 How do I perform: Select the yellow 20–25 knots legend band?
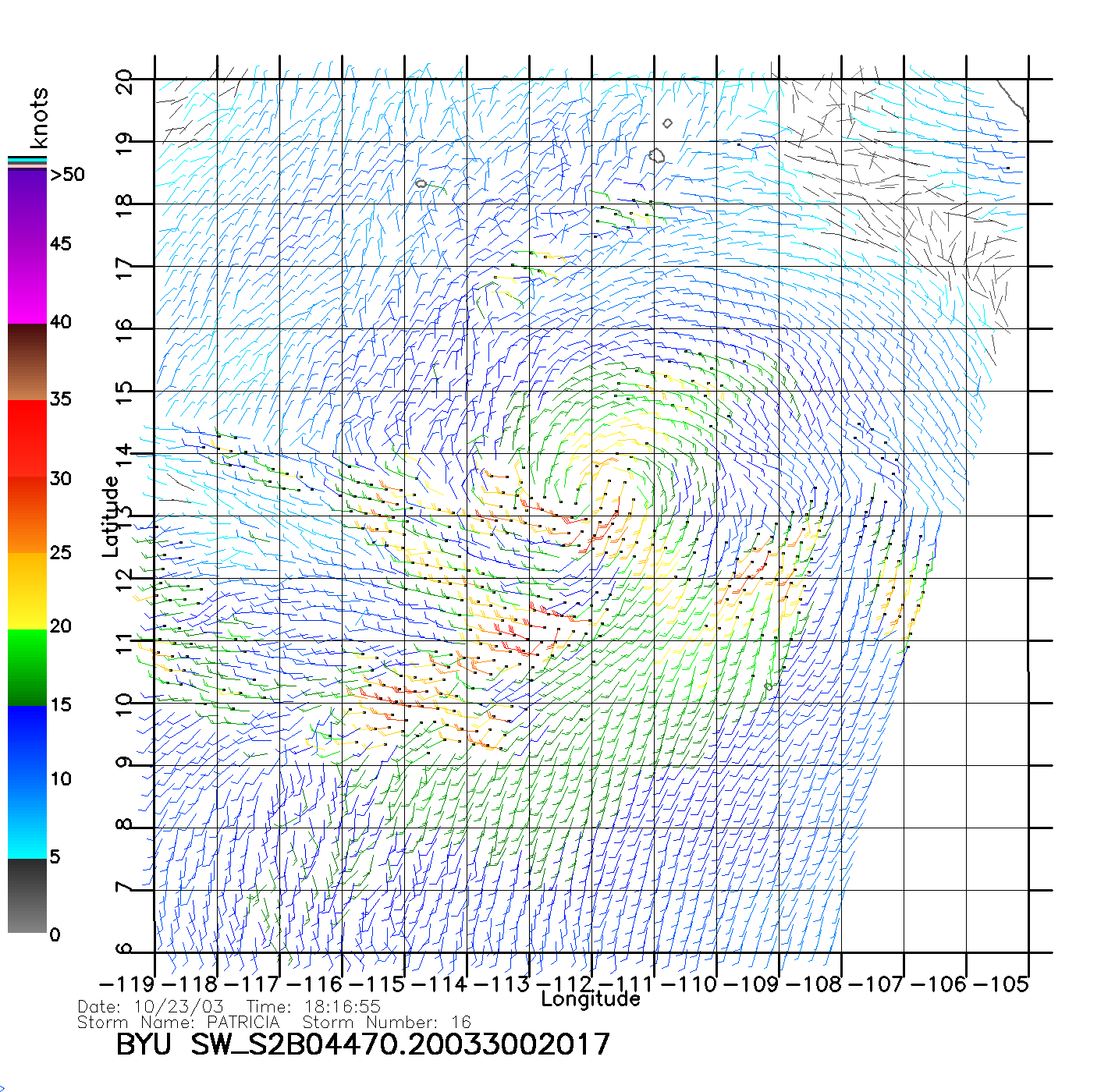27,590
